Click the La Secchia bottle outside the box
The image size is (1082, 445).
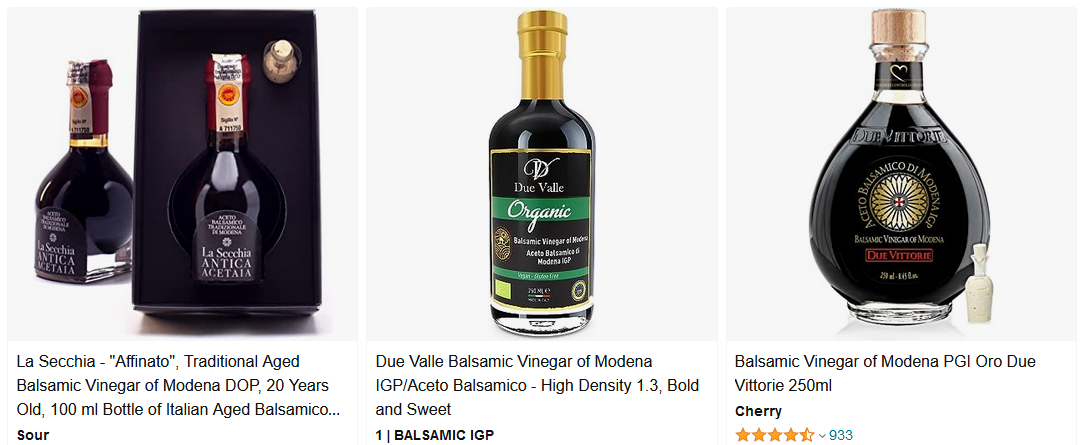click(x=83, y=171)
